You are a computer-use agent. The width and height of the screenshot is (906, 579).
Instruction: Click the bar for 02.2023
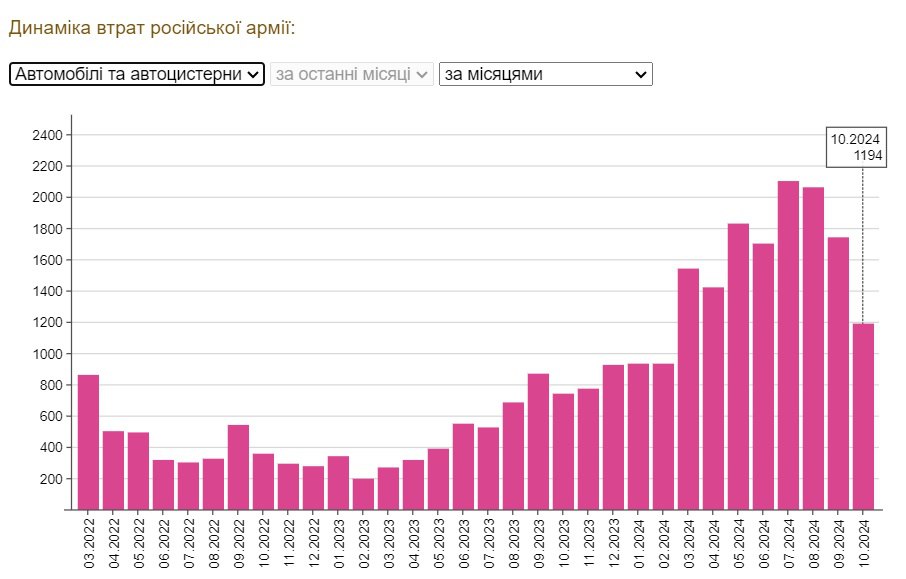click(x=363, y=494)
